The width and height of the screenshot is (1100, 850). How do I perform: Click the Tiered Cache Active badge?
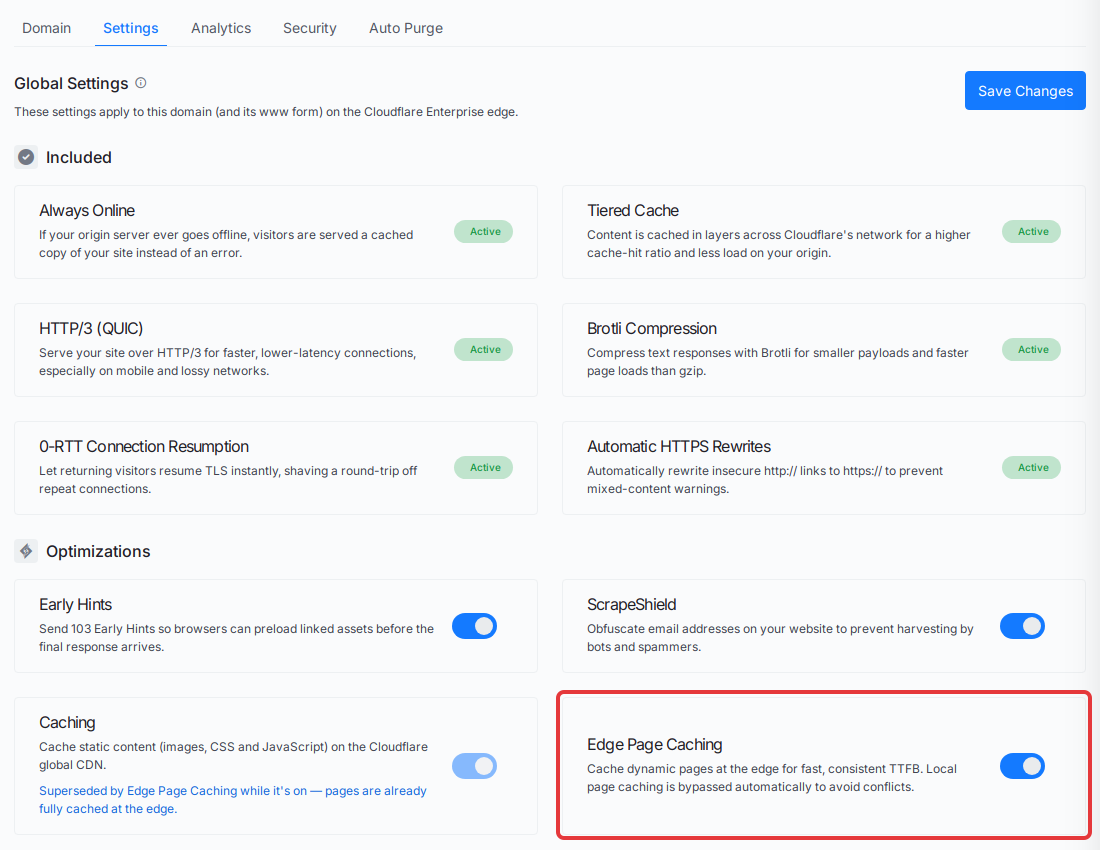coord(1031,231)
